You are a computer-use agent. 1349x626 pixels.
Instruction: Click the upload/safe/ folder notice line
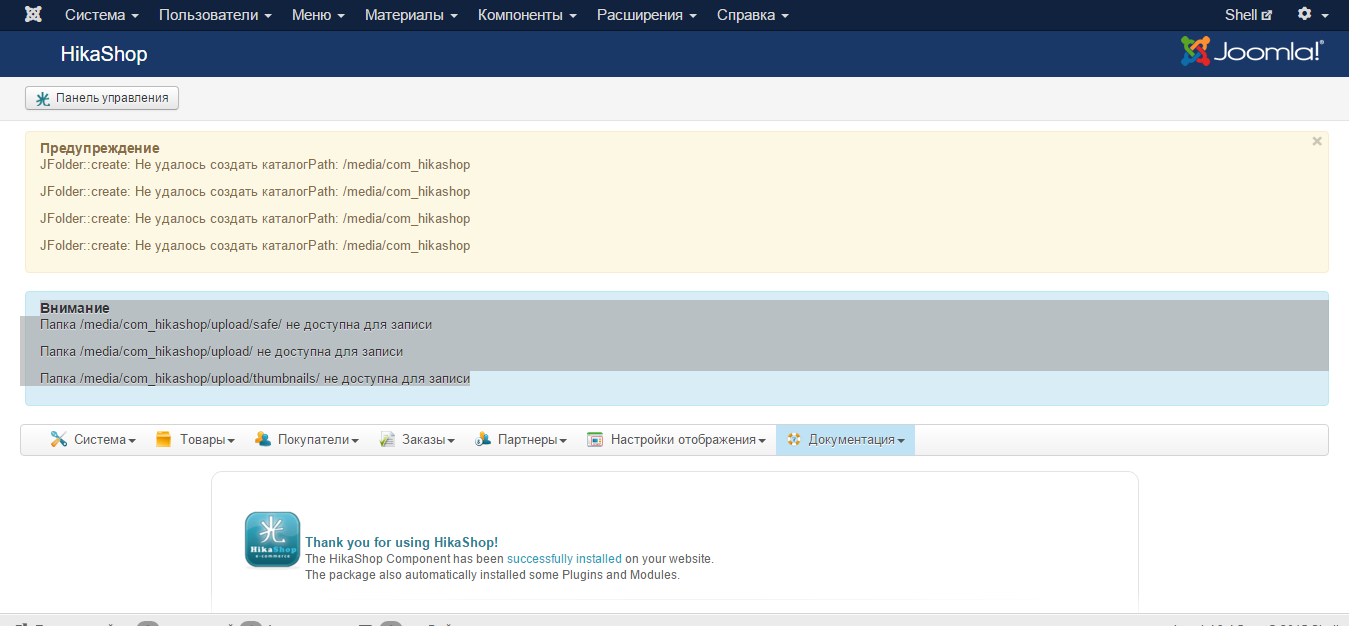[236, 325]
